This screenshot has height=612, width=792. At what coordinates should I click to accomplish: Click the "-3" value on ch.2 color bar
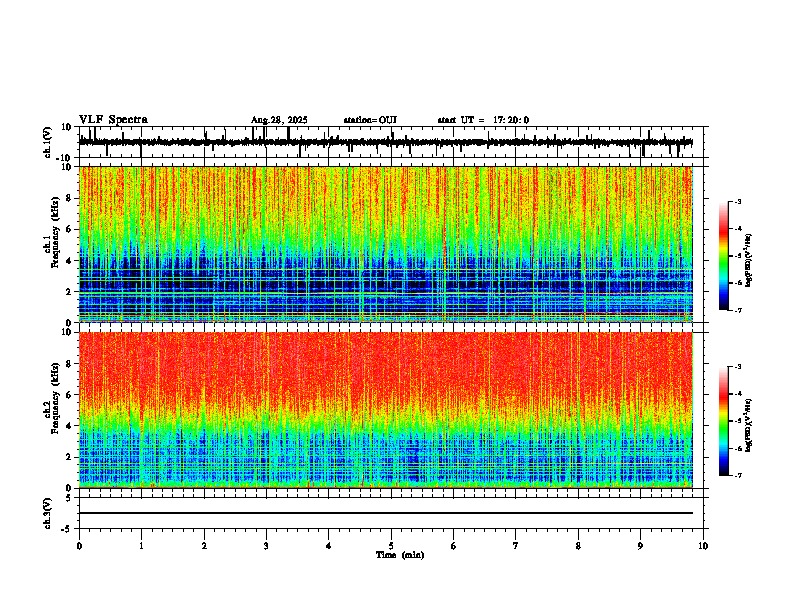pyautogui.click(x=737, y=367)
